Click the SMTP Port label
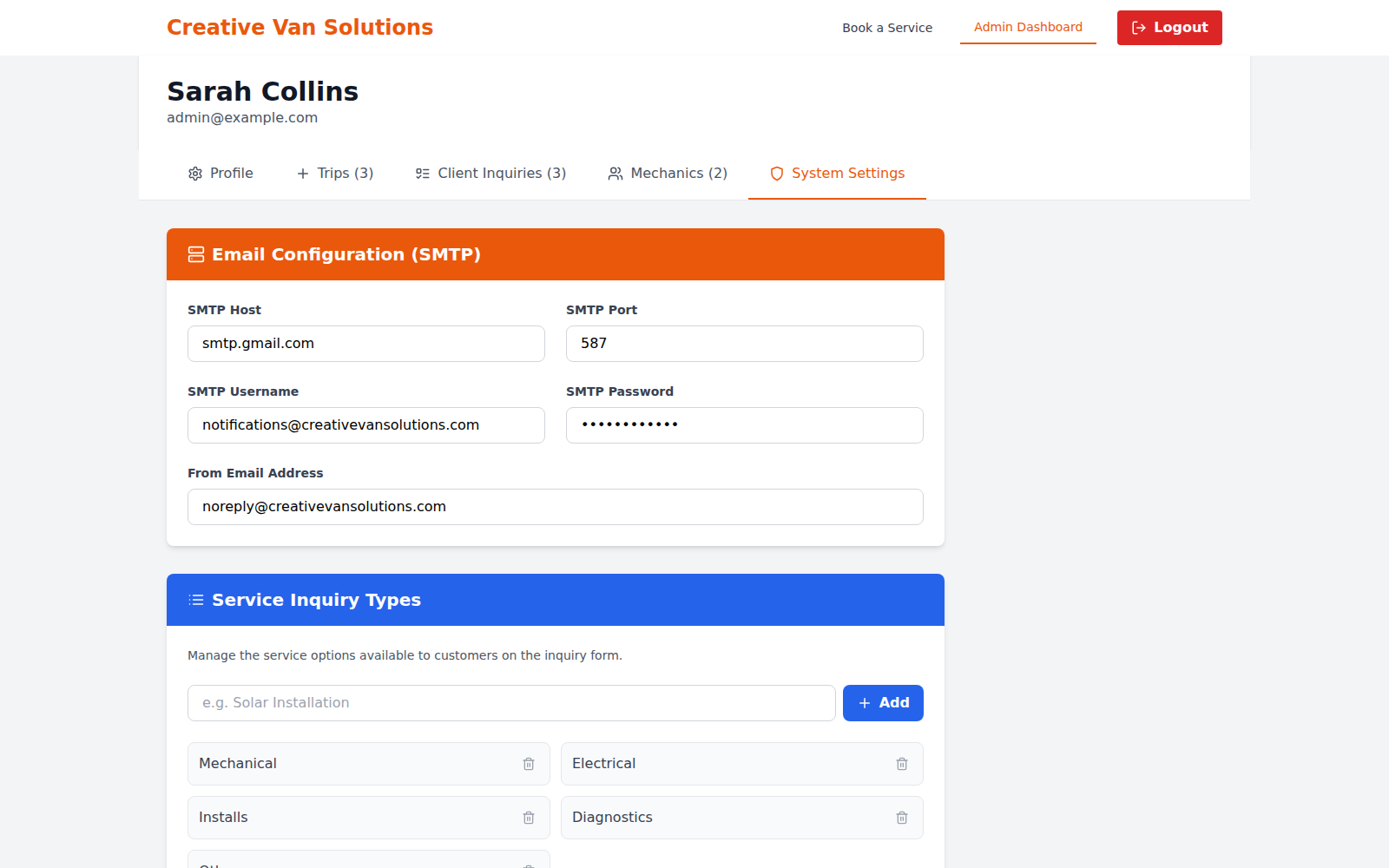 pos(602,310)
